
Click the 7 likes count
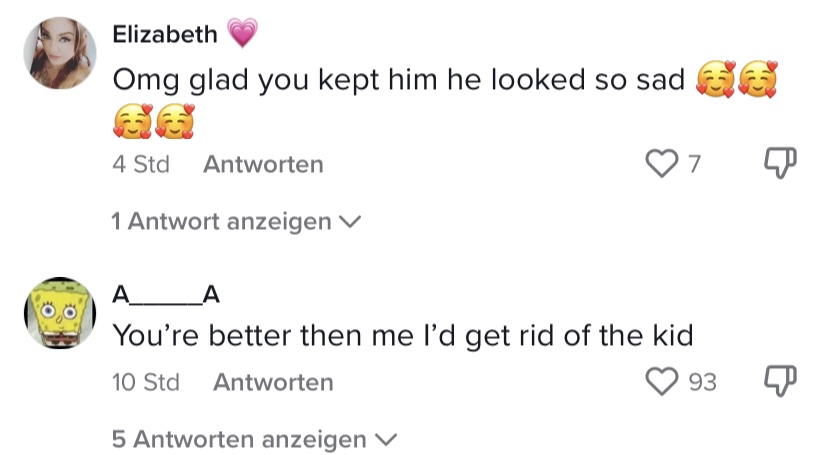tap(694, 164)
